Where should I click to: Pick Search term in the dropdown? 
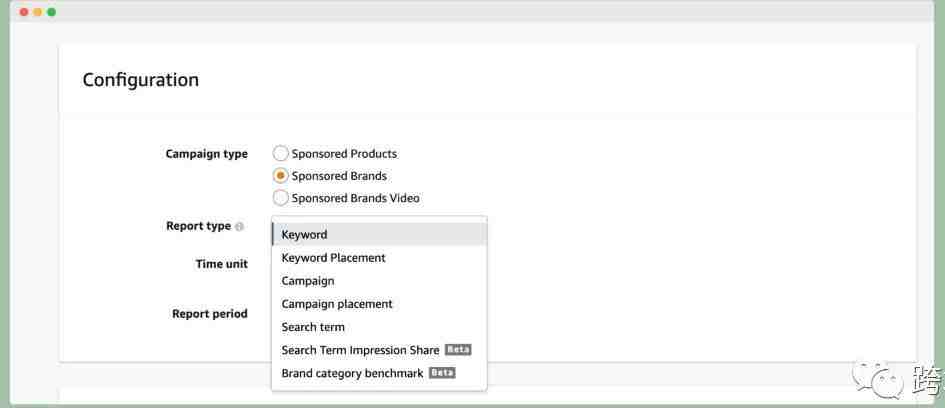click(379, 327)
